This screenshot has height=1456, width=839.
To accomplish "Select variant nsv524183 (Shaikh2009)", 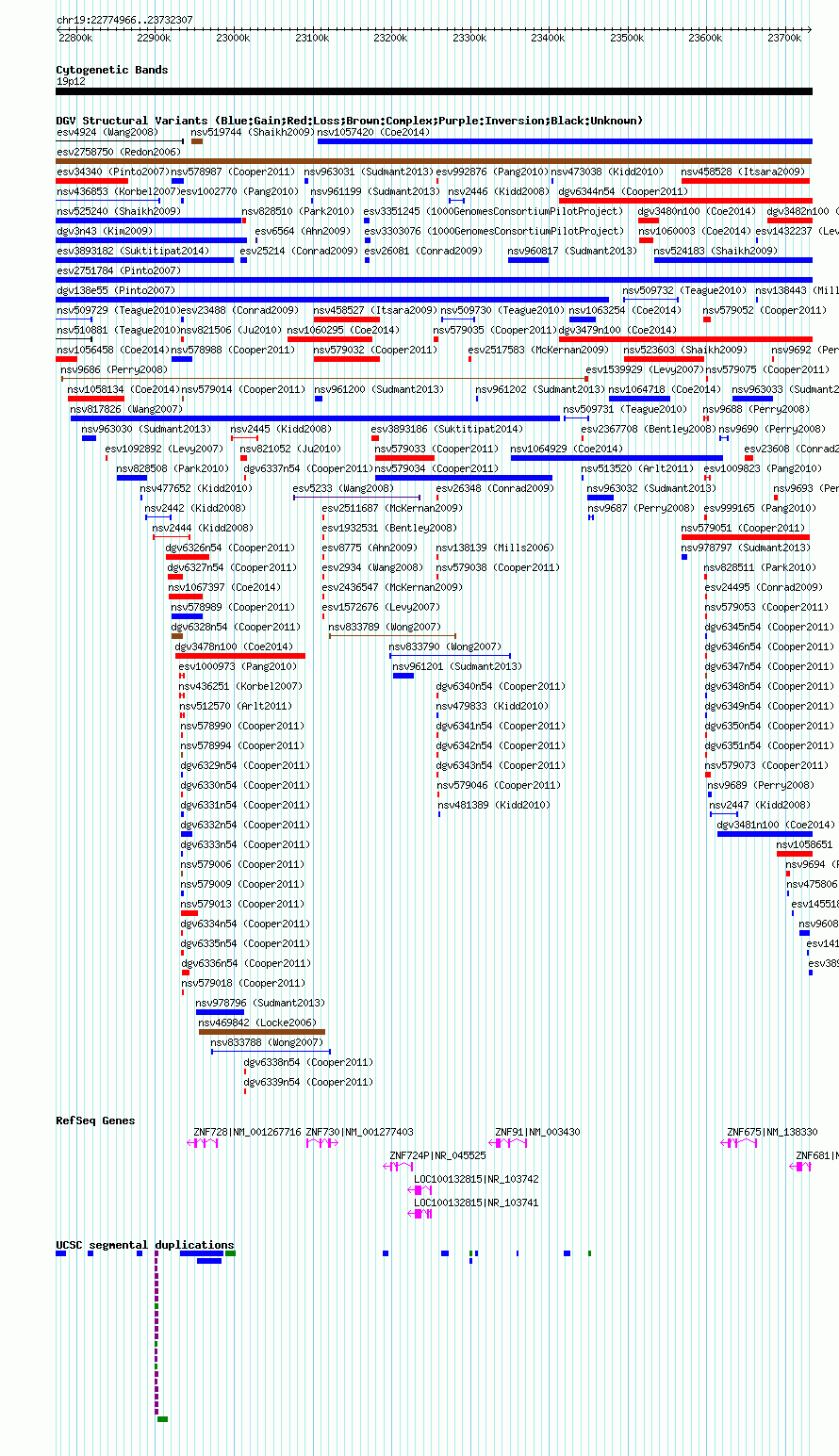I will point(716,251).
